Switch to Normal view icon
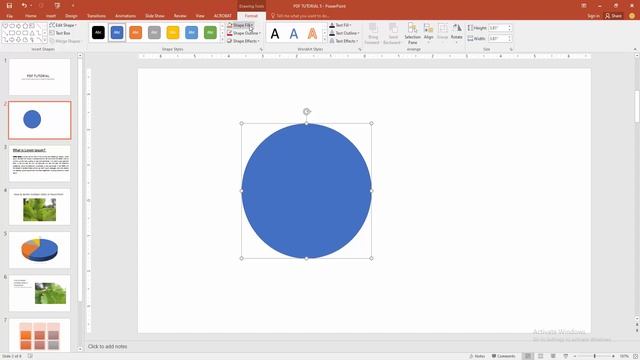 pyautogui.click(x=528, y=356)
